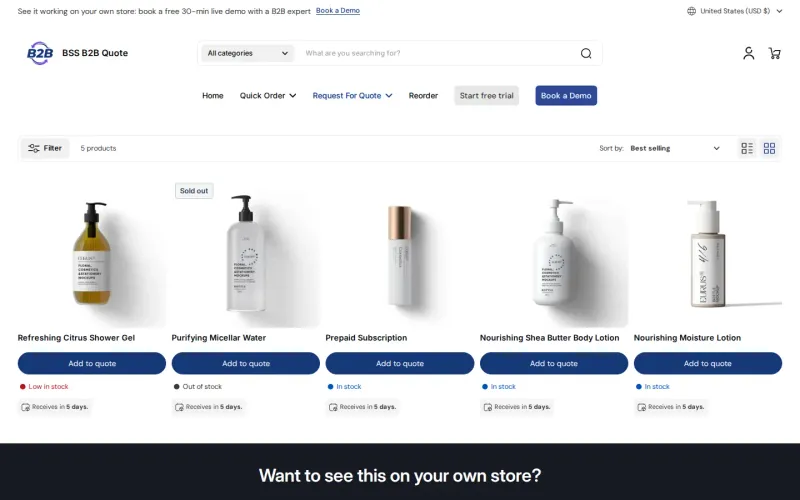
Task: Click the Start free trial button
Action: pos(486,95)
